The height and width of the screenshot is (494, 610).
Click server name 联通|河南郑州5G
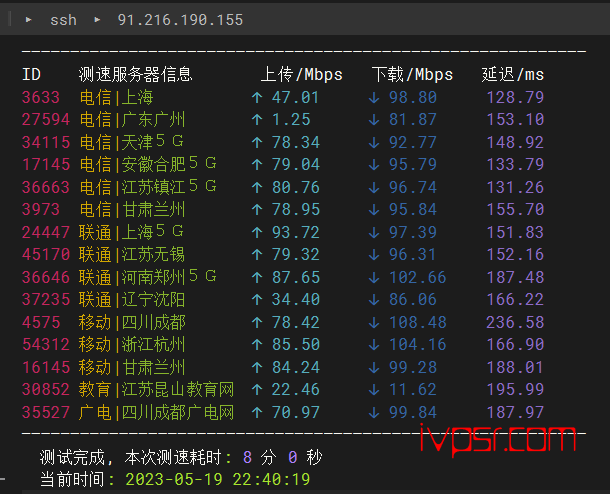[147, 277]
